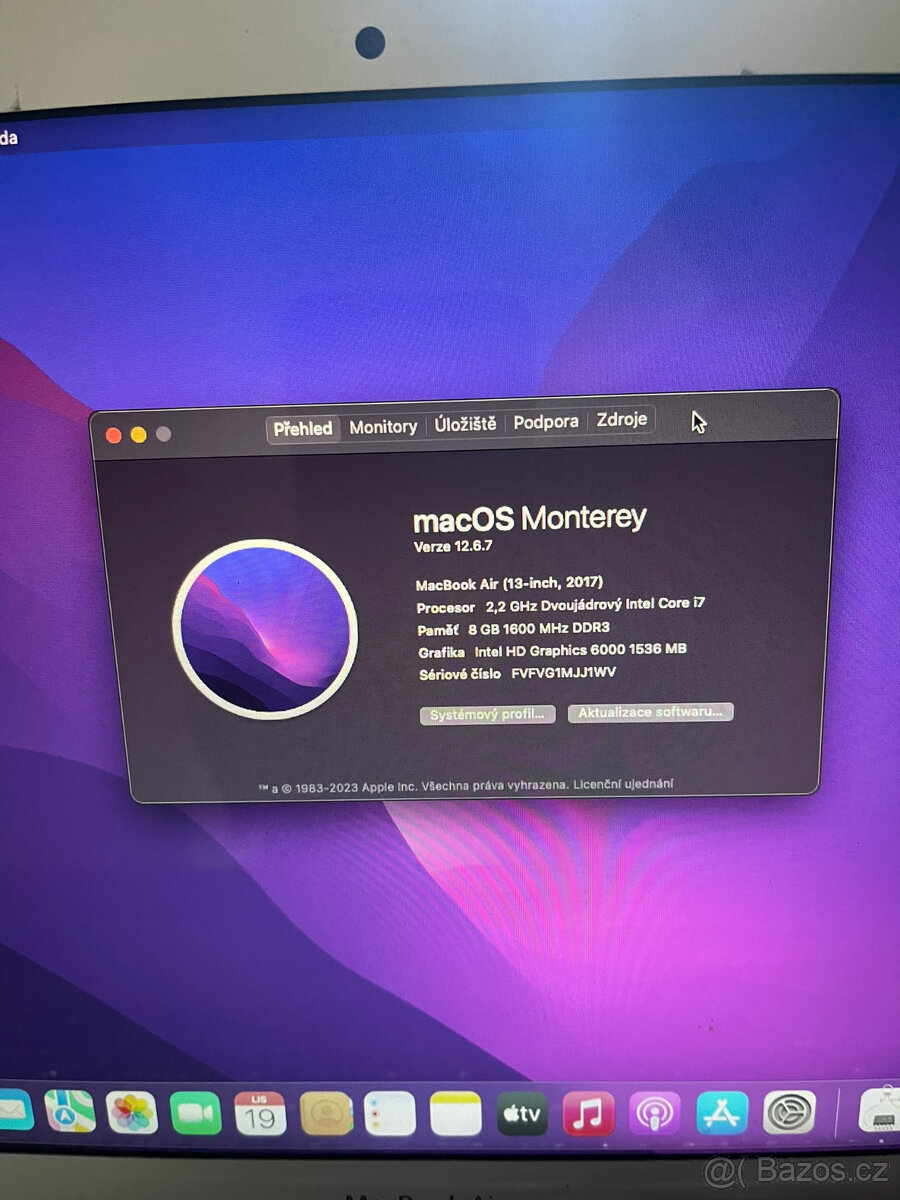Image resolution: width=900 pixels, height=1200 pixels.
Task: Open System Preferences in dock
Action: coord(789,1111)
